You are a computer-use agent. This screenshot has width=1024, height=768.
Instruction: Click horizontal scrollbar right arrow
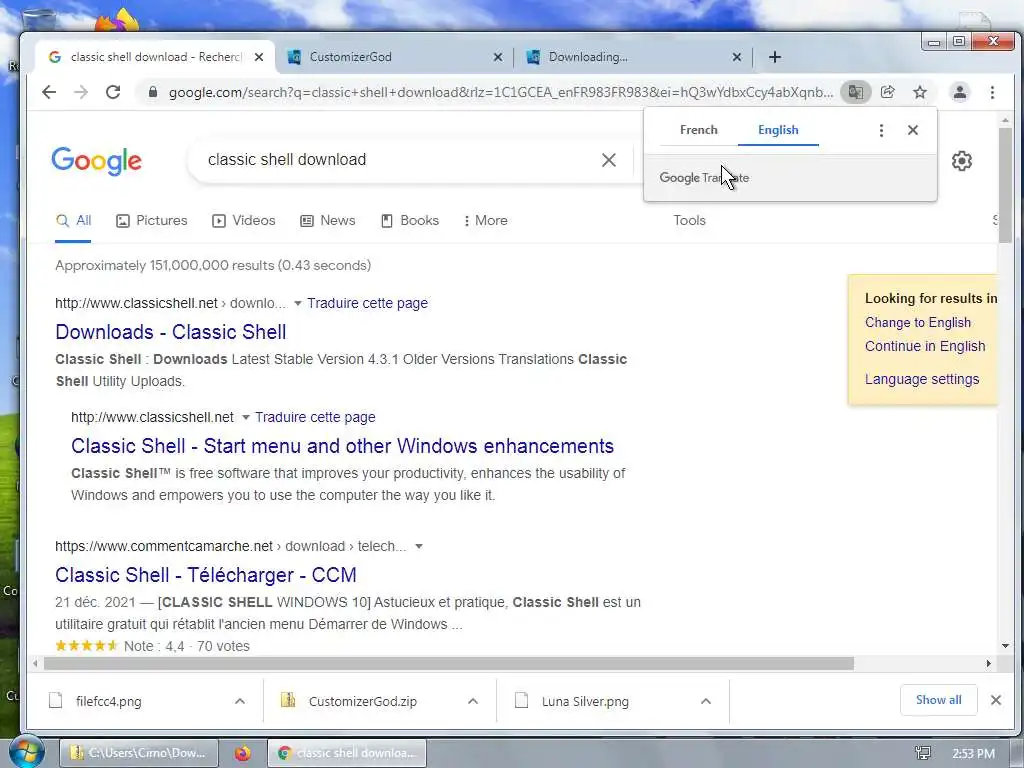click(x=989, y=664)
